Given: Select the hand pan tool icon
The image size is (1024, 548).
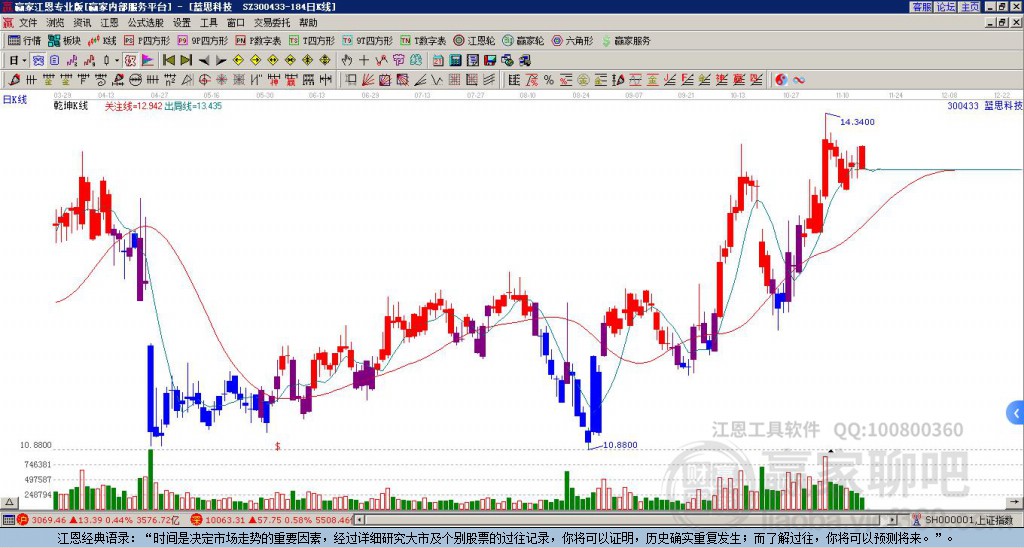Looking at the screenshot, I should click(347, 61).
